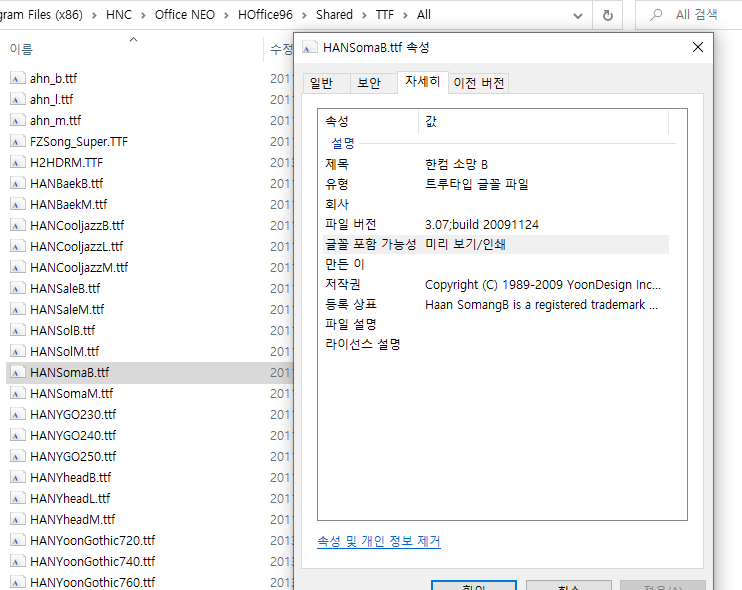Click the 속성 및 개인 정보 제거 link

pyautogui.click(x=379, y=541)
